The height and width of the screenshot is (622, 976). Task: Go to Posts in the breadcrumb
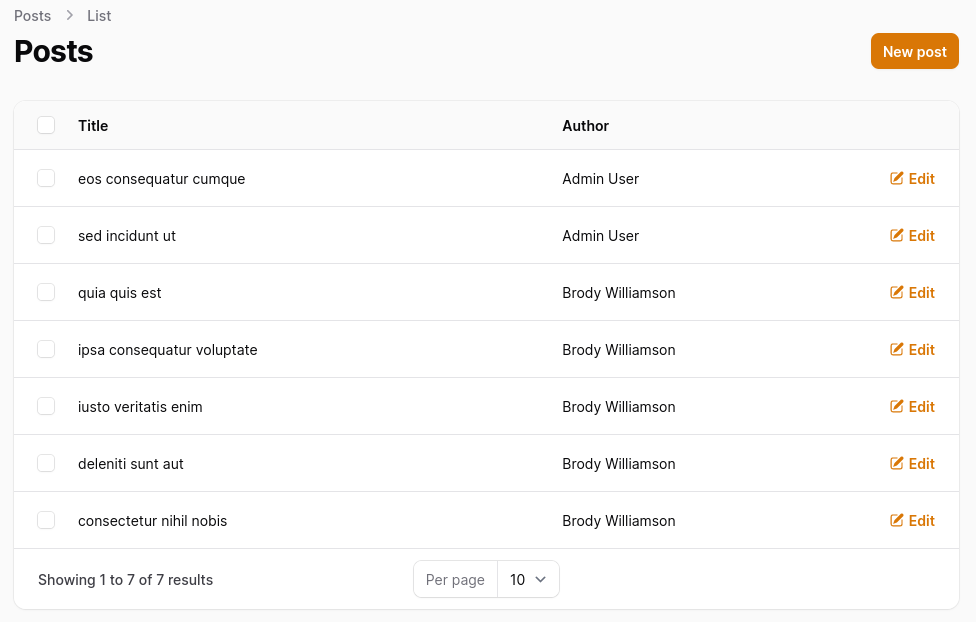coord(32,16)
